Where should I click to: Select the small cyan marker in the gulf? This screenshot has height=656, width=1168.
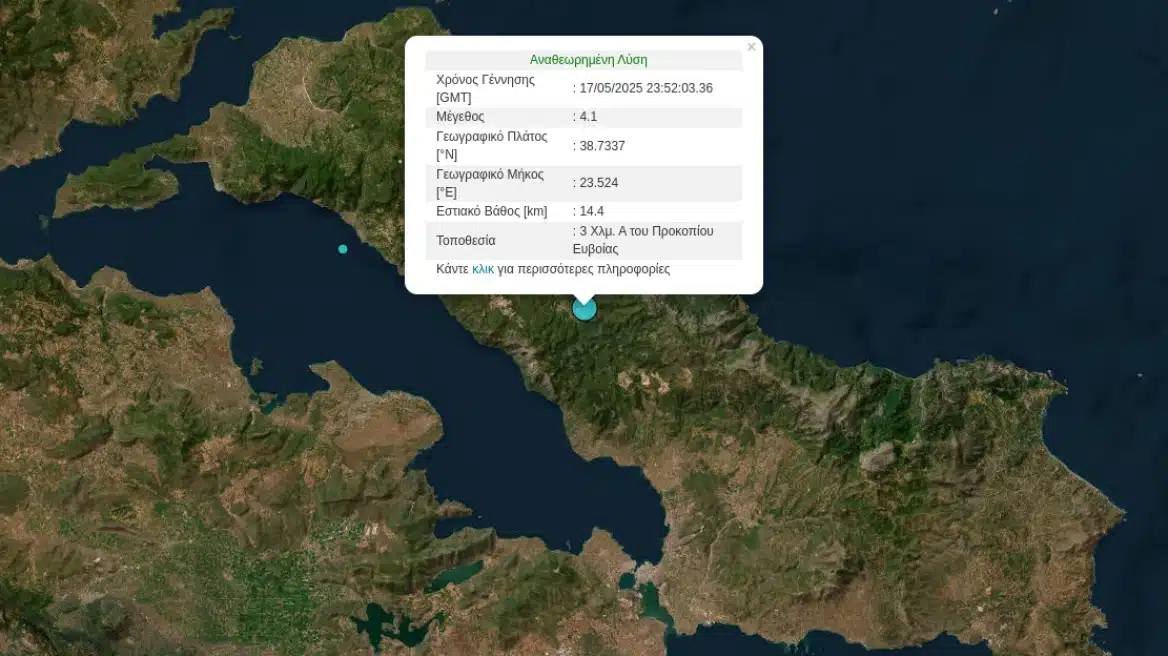[x=343, y=249]
